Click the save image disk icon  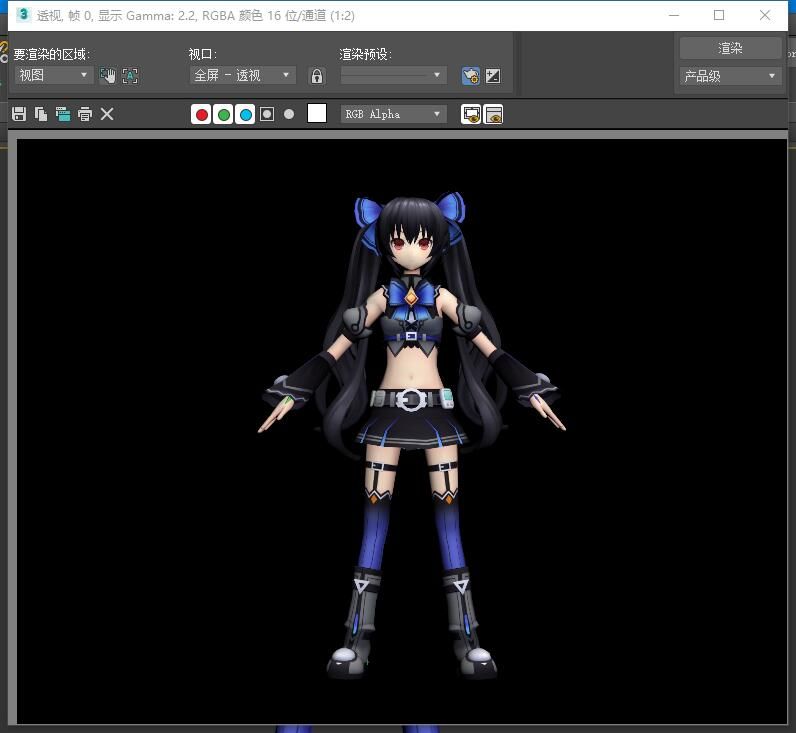point(19,114)
